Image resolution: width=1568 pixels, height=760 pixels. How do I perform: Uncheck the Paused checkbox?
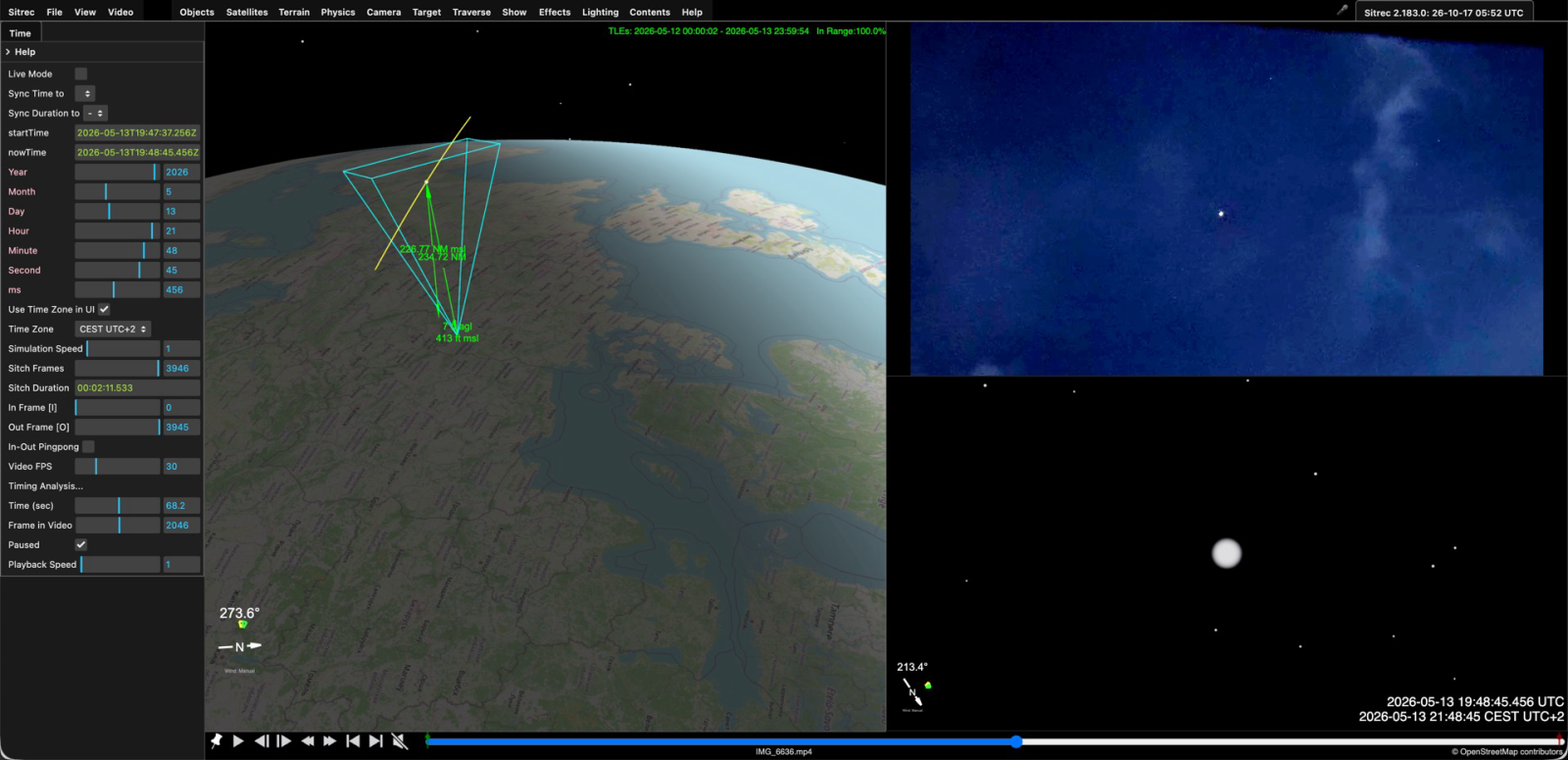[x=81, y=544]
